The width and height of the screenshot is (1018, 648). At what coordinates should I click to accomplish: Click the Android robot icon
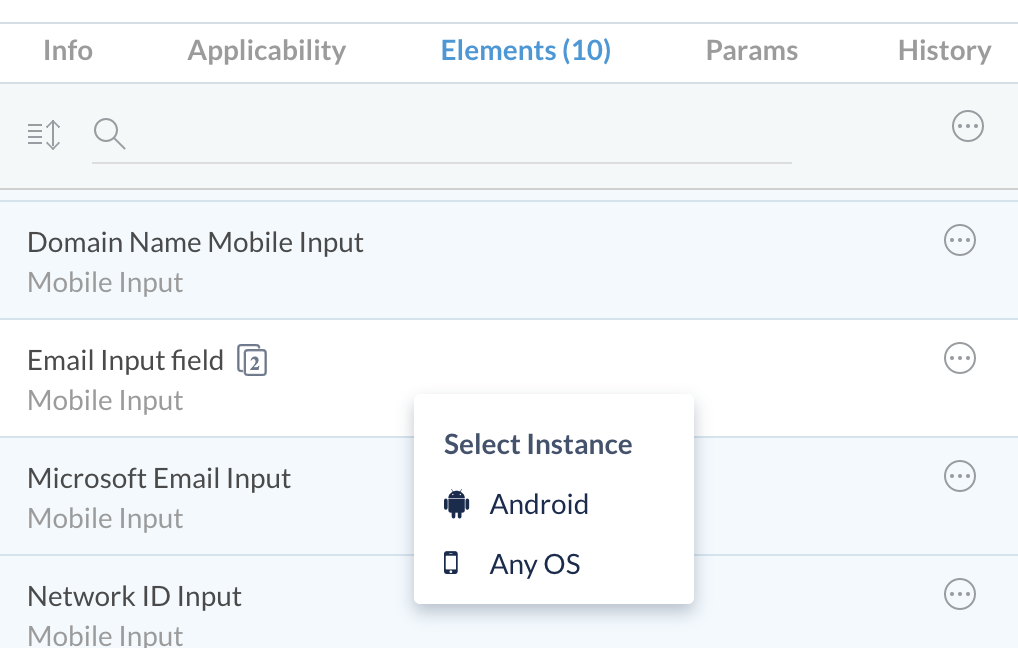[456, 504]
